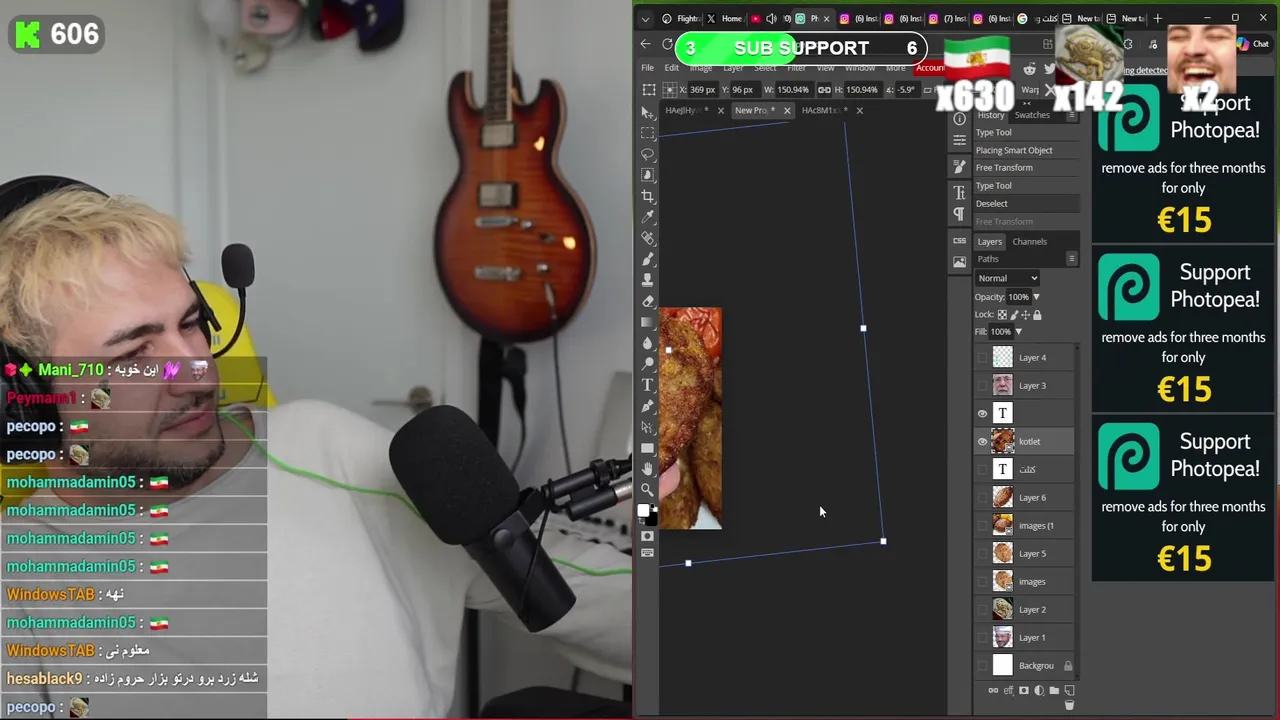
Task: Toggle Quick Mask mode icon
Action: (x=648, y=536)
